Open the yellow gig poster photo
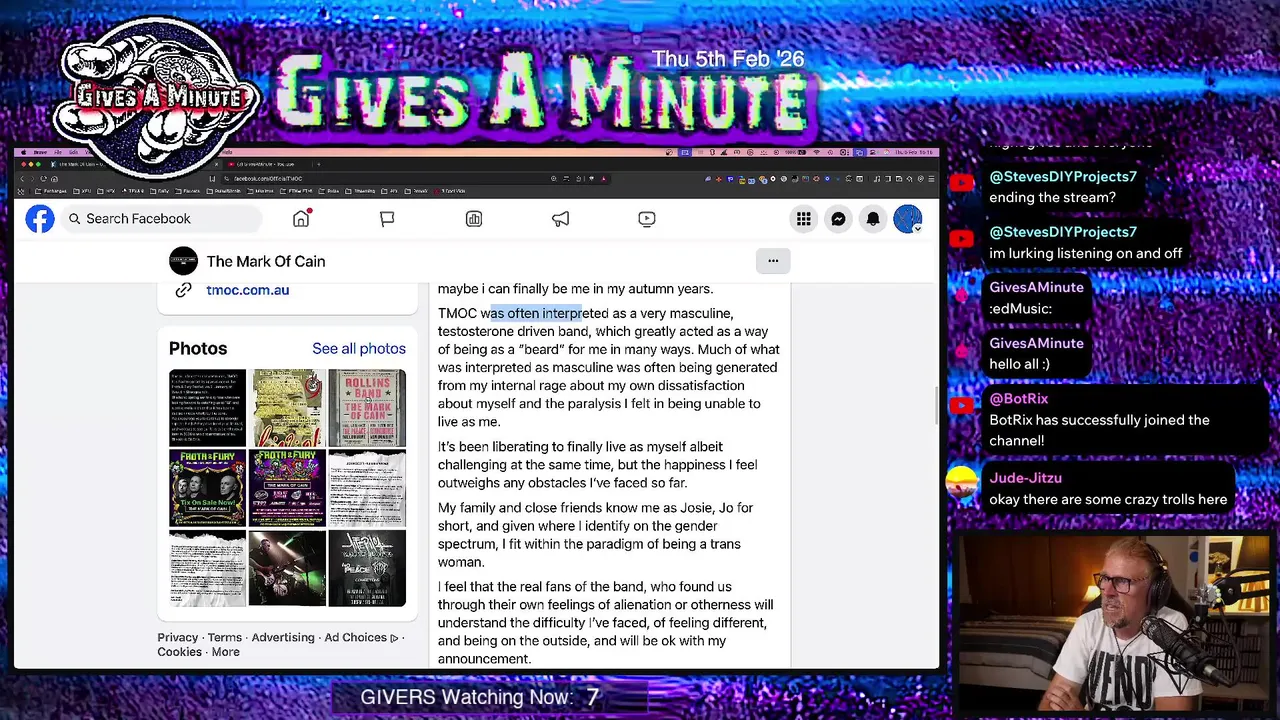This screenshot has width=1280, height=720. pos(287,408)
